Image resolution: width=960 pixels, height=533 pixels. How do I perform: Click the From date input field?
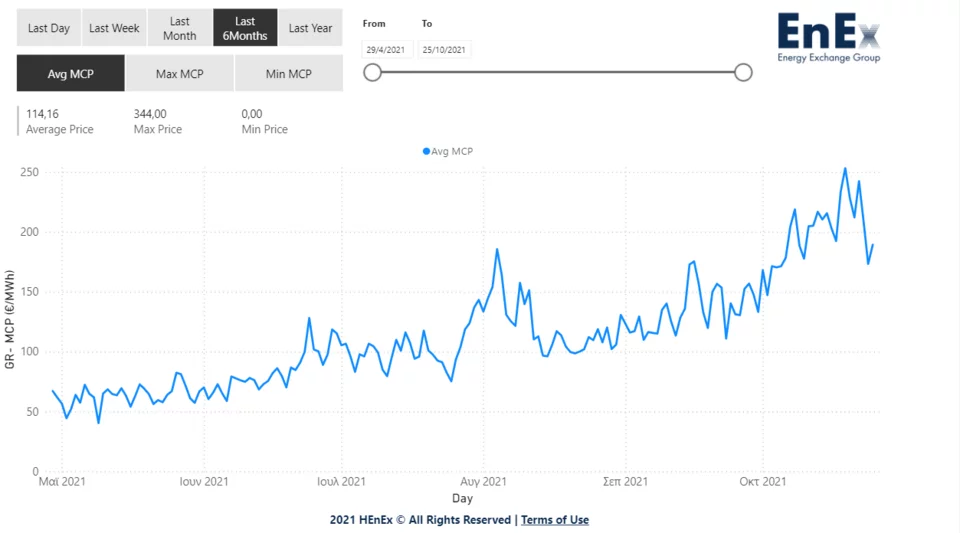click(387, 49)
